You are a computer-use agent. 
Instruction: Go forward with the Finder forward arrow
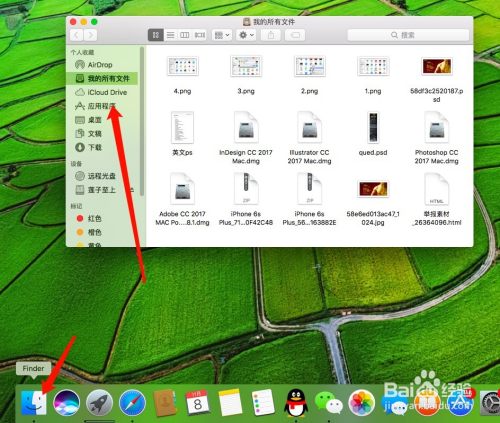pyautogui.click(x=90, y=35)
